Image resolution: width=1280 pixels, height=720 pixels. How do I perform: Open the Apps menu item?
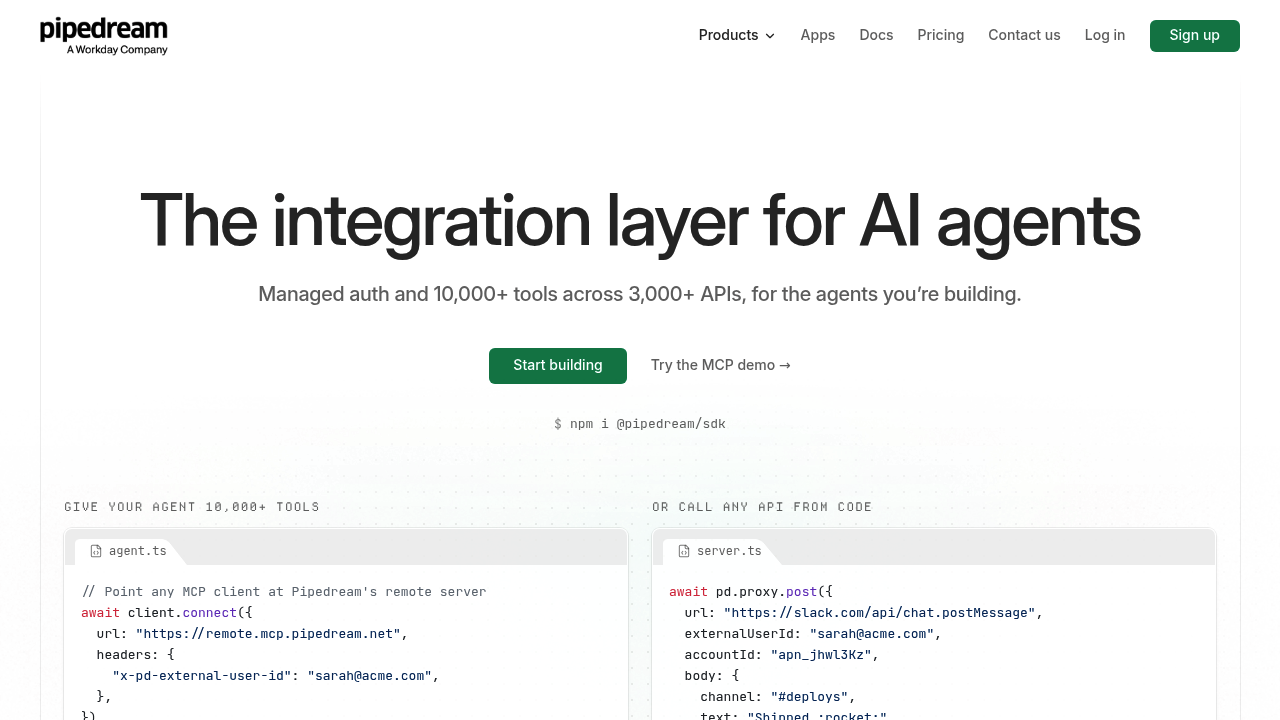click(x=817, y=35)
